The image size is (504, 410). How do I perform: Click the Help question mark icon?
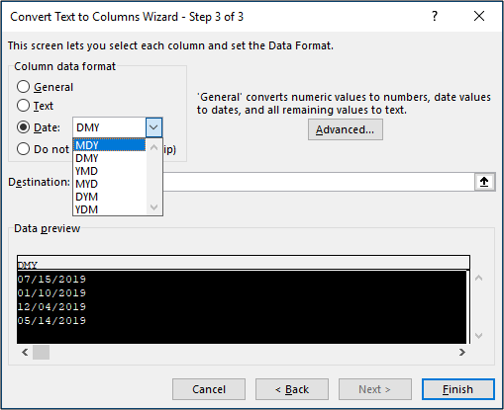point(434,16)
